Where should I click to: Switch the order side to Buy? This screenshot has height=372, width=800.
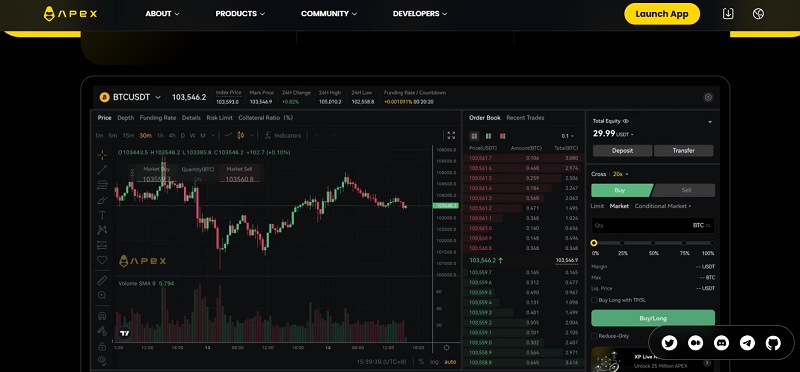click(x=621, y=190)
